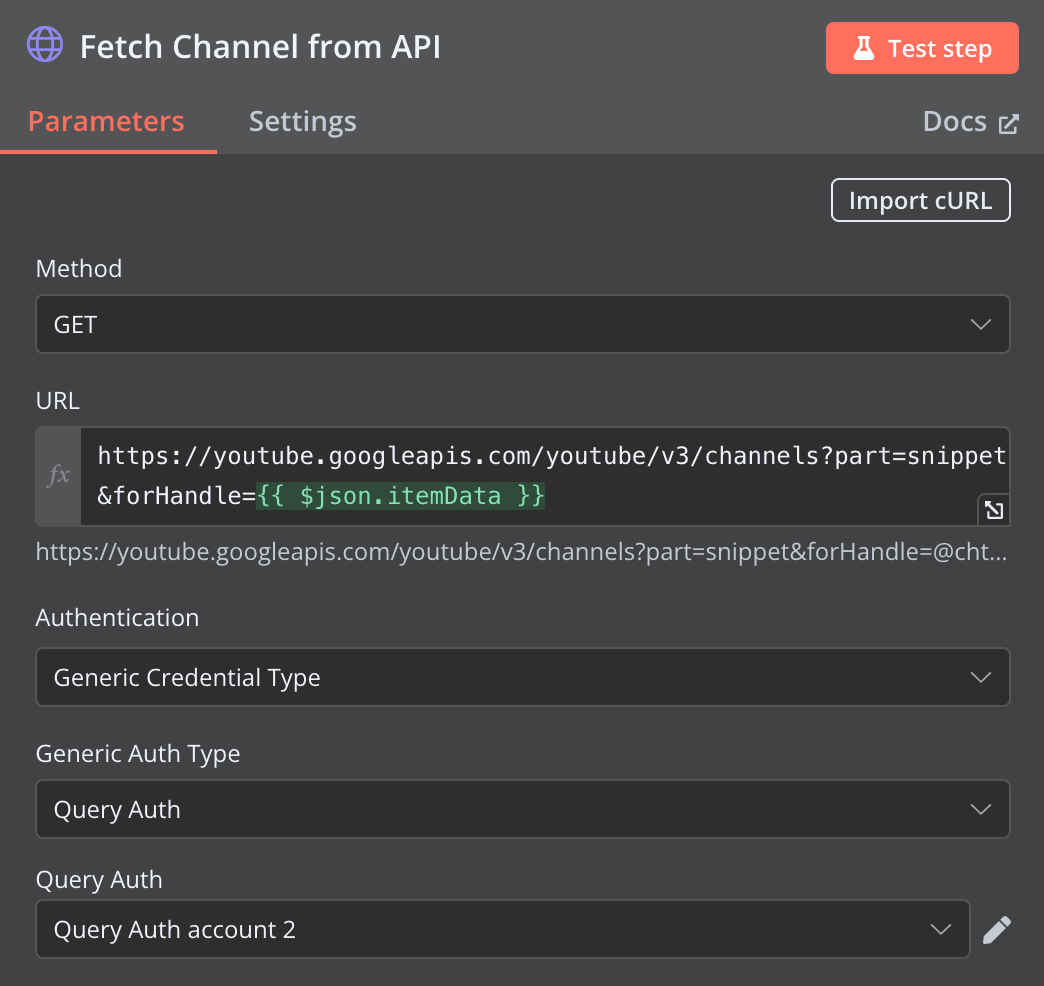Click the globe icon beside the node title

(45, 46)
